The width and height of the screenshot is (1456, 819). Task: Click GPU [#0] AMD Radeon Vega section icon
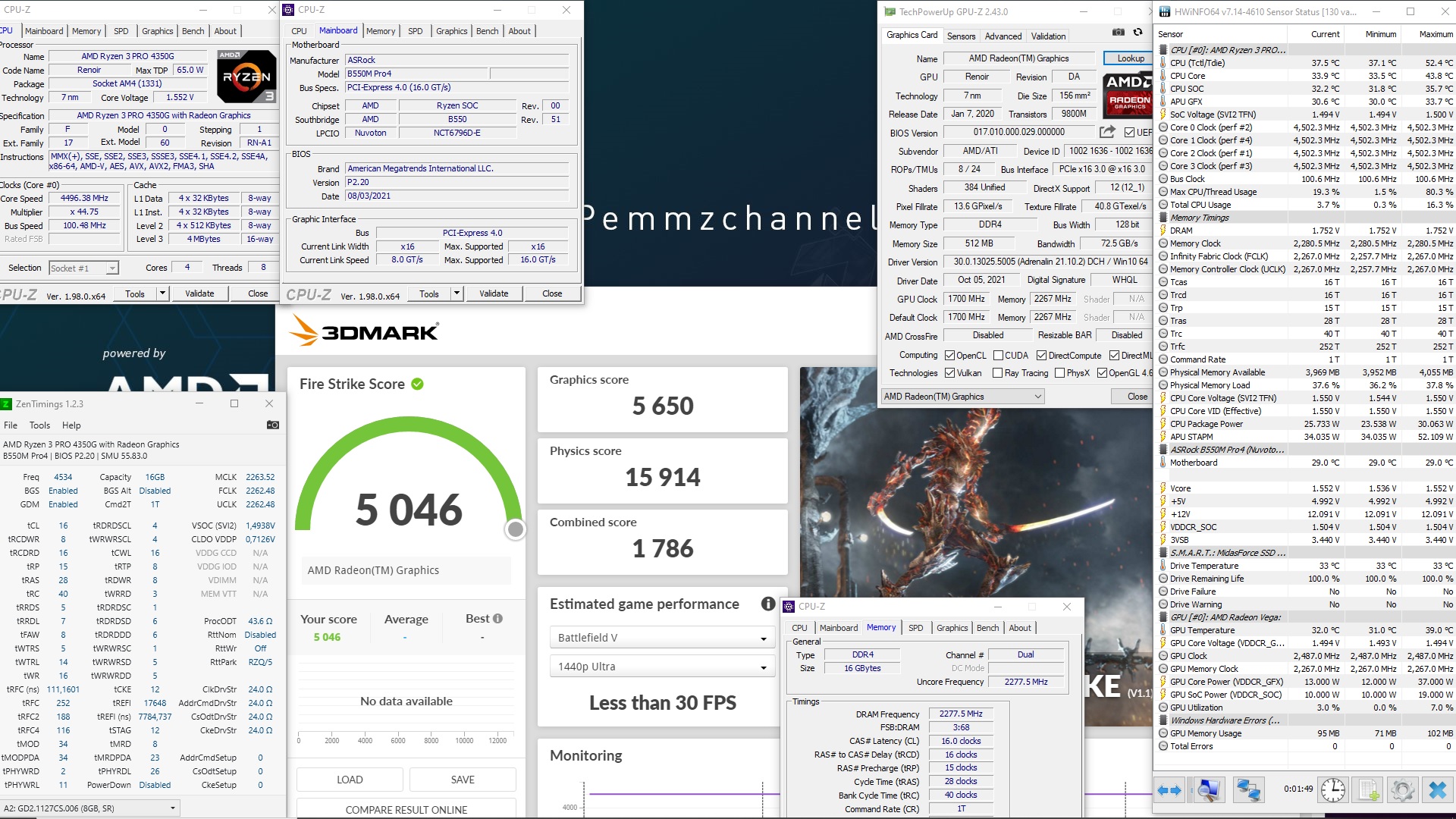click(1163, 617)
